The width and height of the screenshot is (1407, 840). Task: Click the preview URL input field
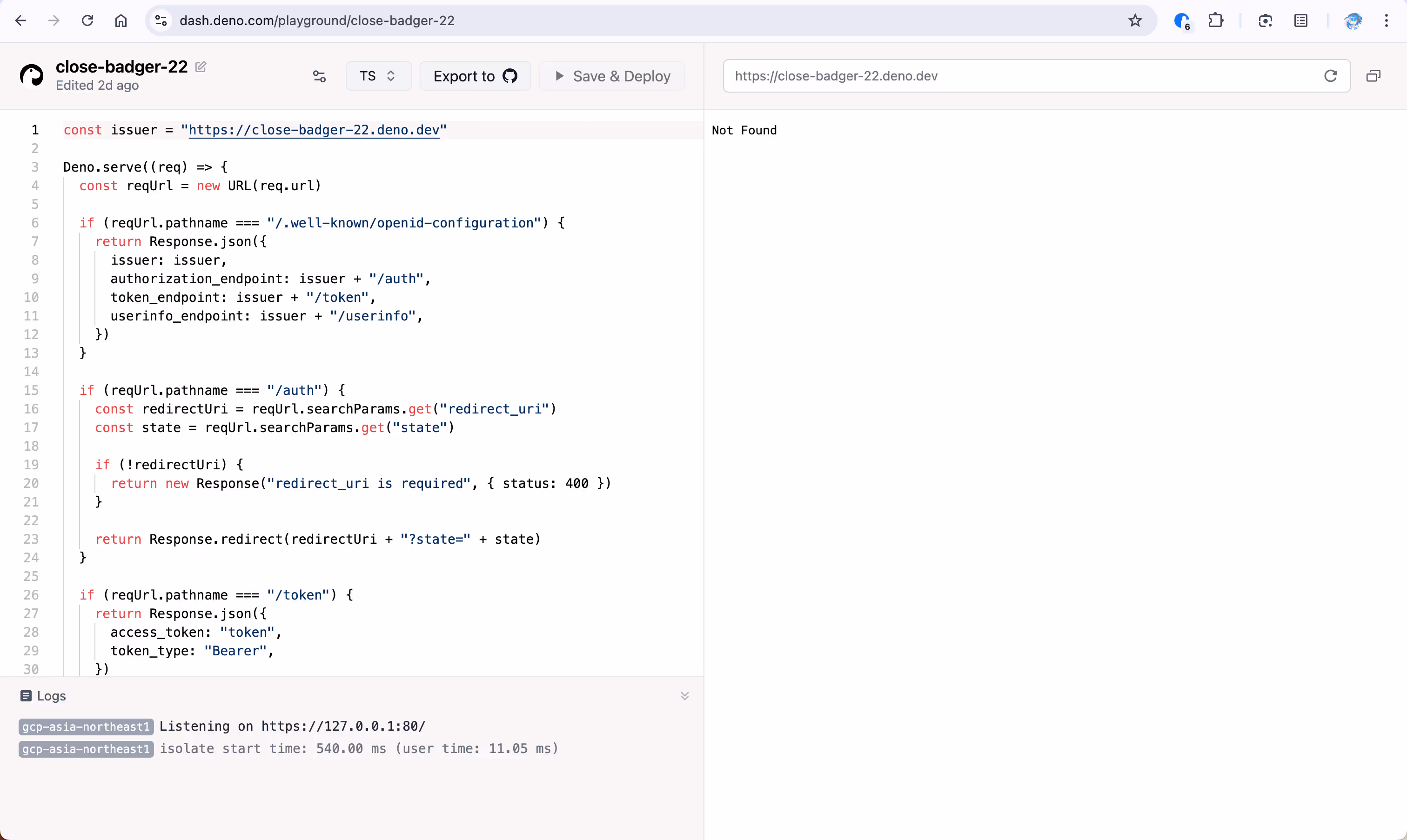click(1019, 76)
